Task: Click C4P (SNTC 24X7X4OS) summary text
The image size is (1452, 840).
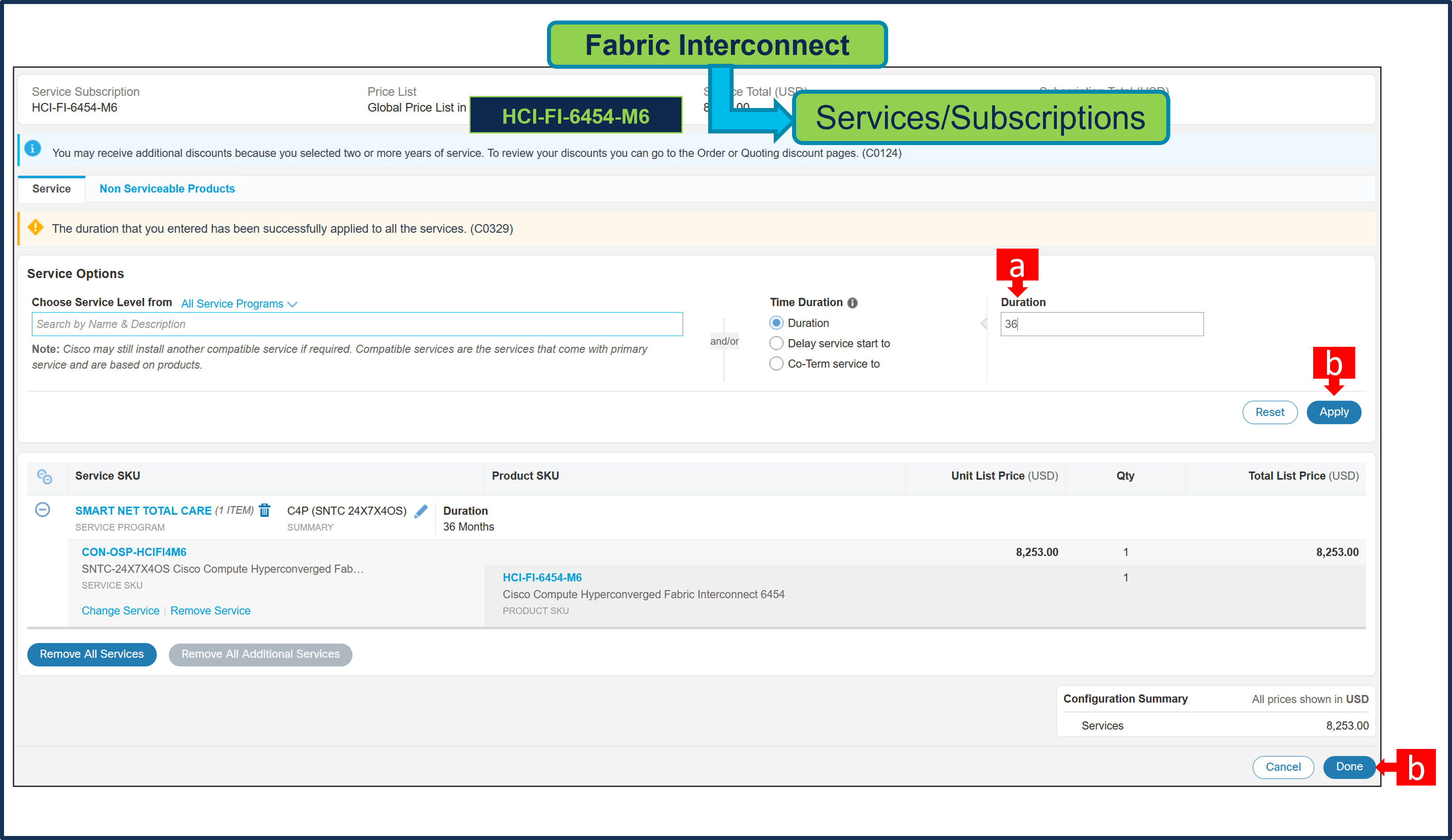Action: 347,511
